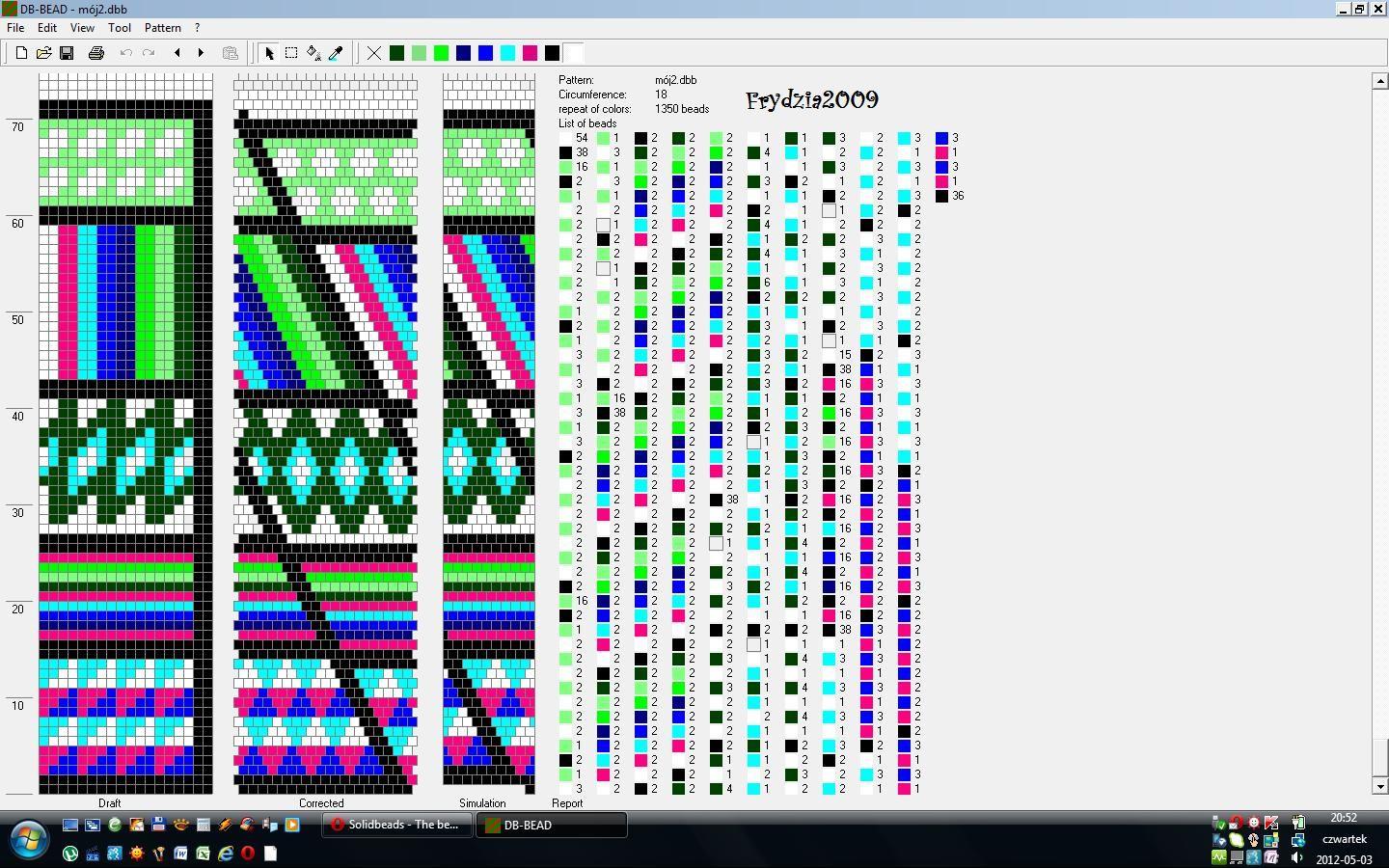The image size is (1389, 868).
Task: Shift the pattern right with the arrow
Action: tap(201, 53)
